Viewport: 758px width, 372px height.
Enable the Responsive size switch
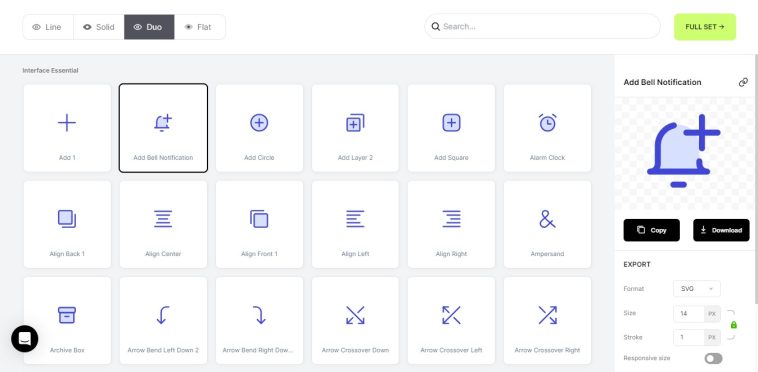tap(714, 358)
